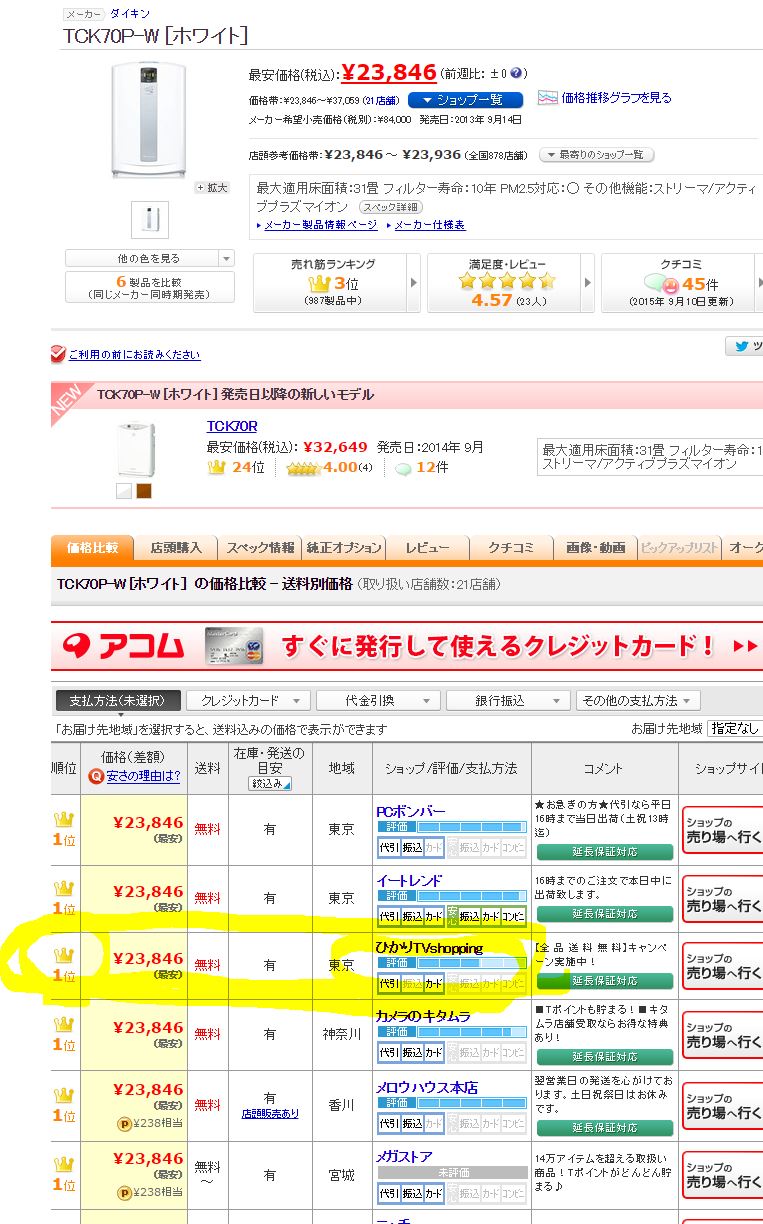This screenshot has width=763, height=1224.
Task: Select the brown color swatch under TCK70R
Action: [x=143, y=491]
